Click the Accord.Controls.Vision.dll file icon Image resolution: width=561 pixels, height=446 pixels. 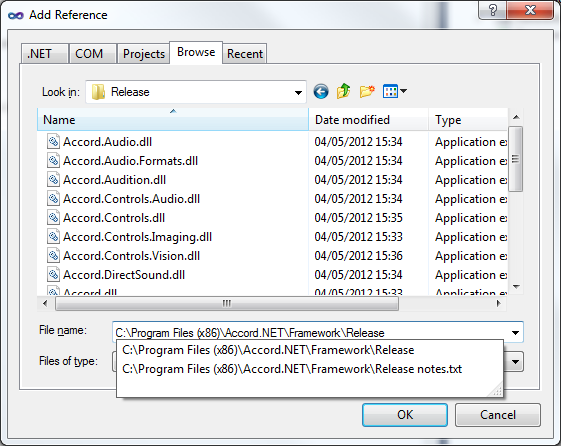pyautogui.click(x=53, y=256)
